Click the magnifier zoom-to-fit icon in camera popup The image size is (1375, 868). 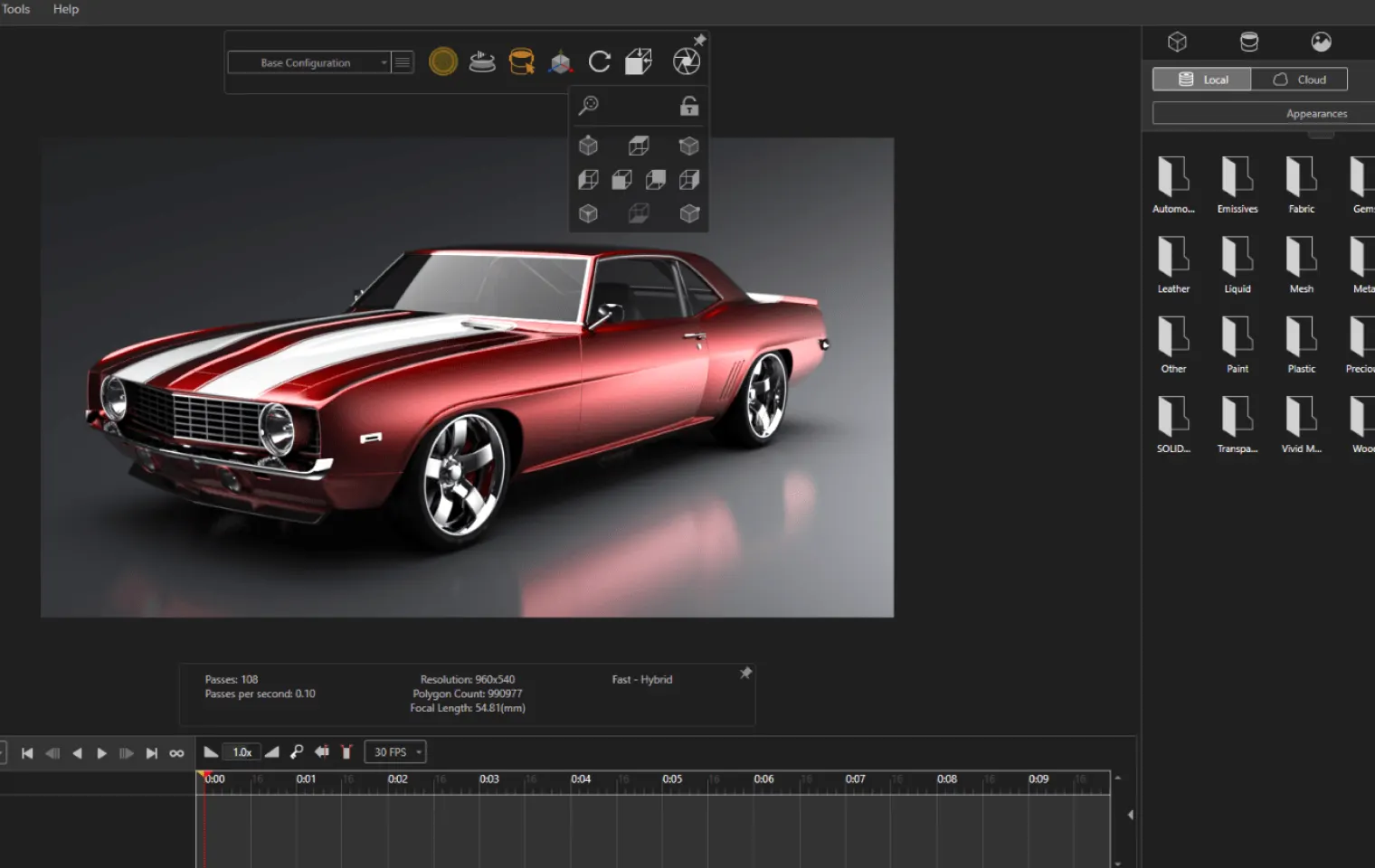pos(588,105)
